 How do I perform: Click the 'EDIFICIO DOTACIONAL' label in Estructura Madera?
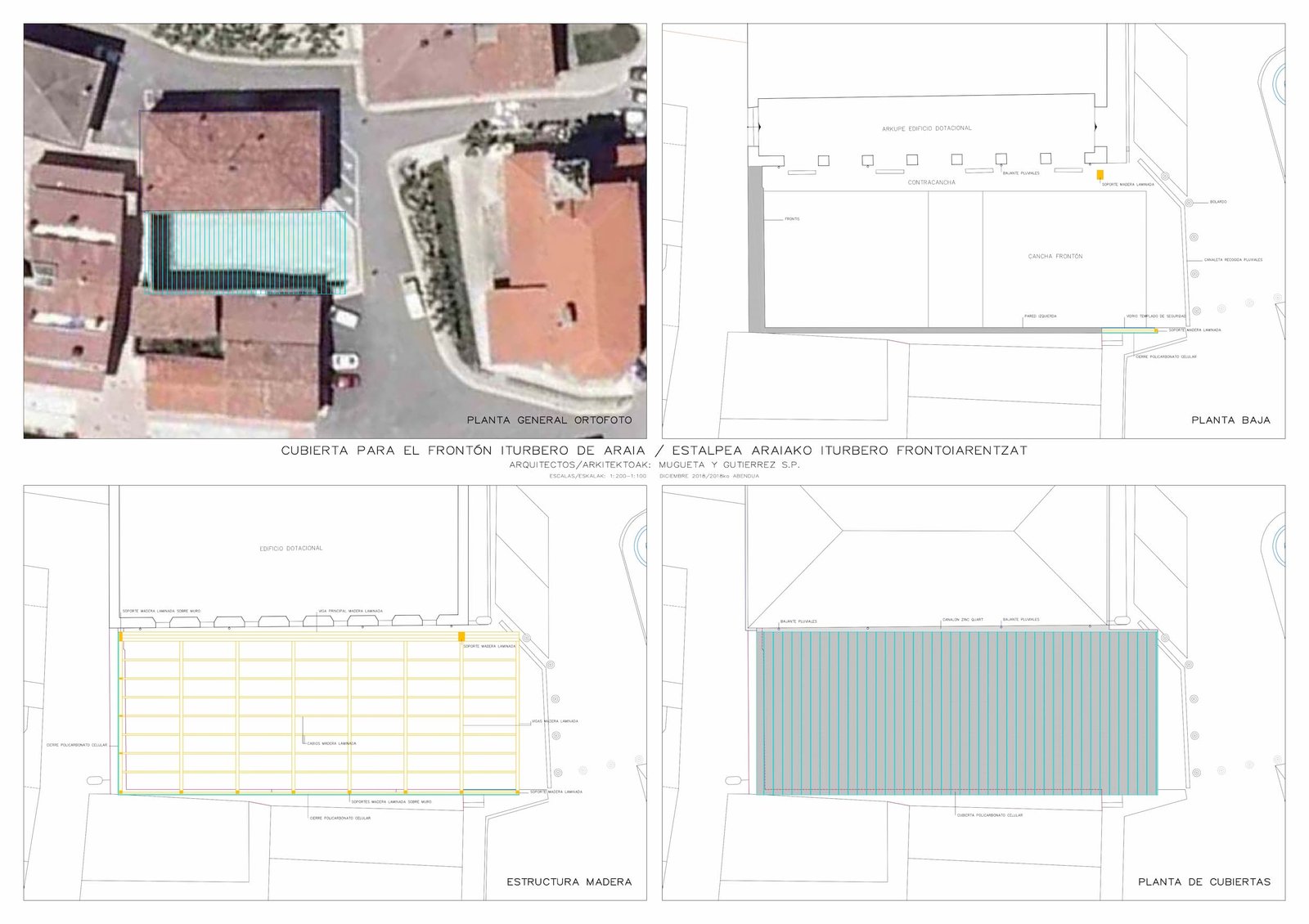pos(290,549)
